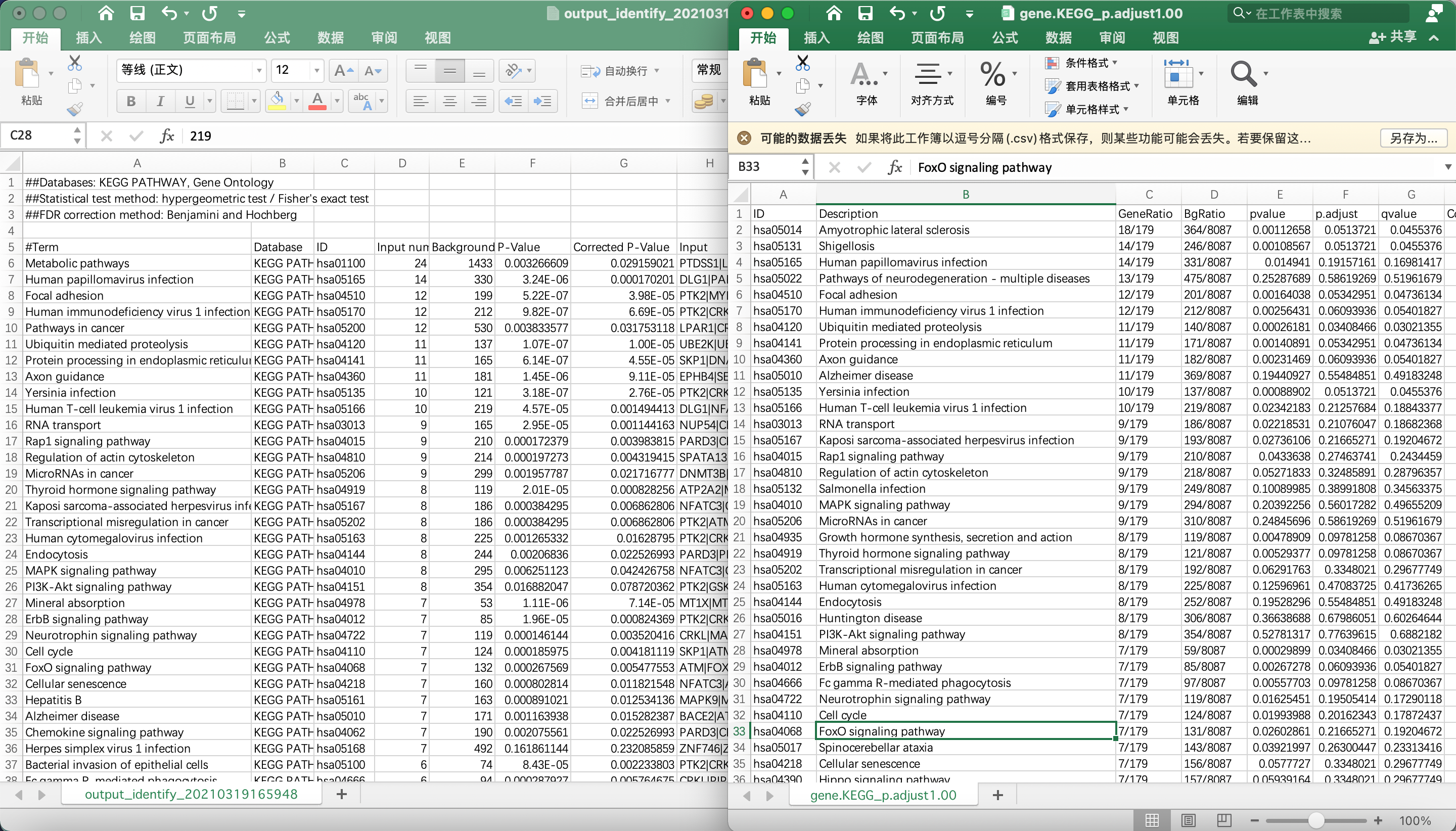Image resolution: width=1456 pixels, height=831 pixels.
Task: Switch to 页面布局 tab in right window
Action: pyautogui.click(x=937, y=38)
